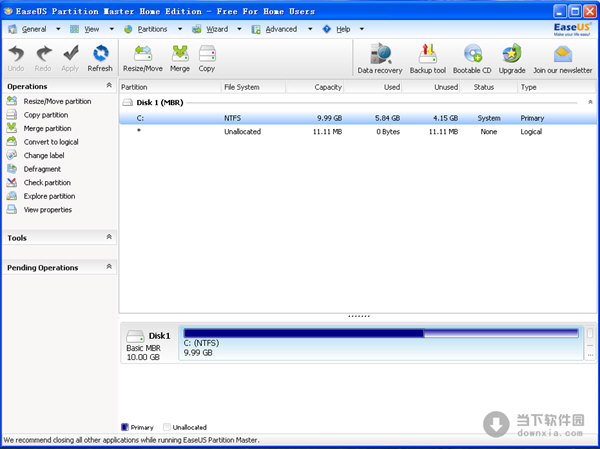This screenshot has width=600, height=449.
Task: Expand the dropdown arrow beside Wizard
Action: point(240,29)
